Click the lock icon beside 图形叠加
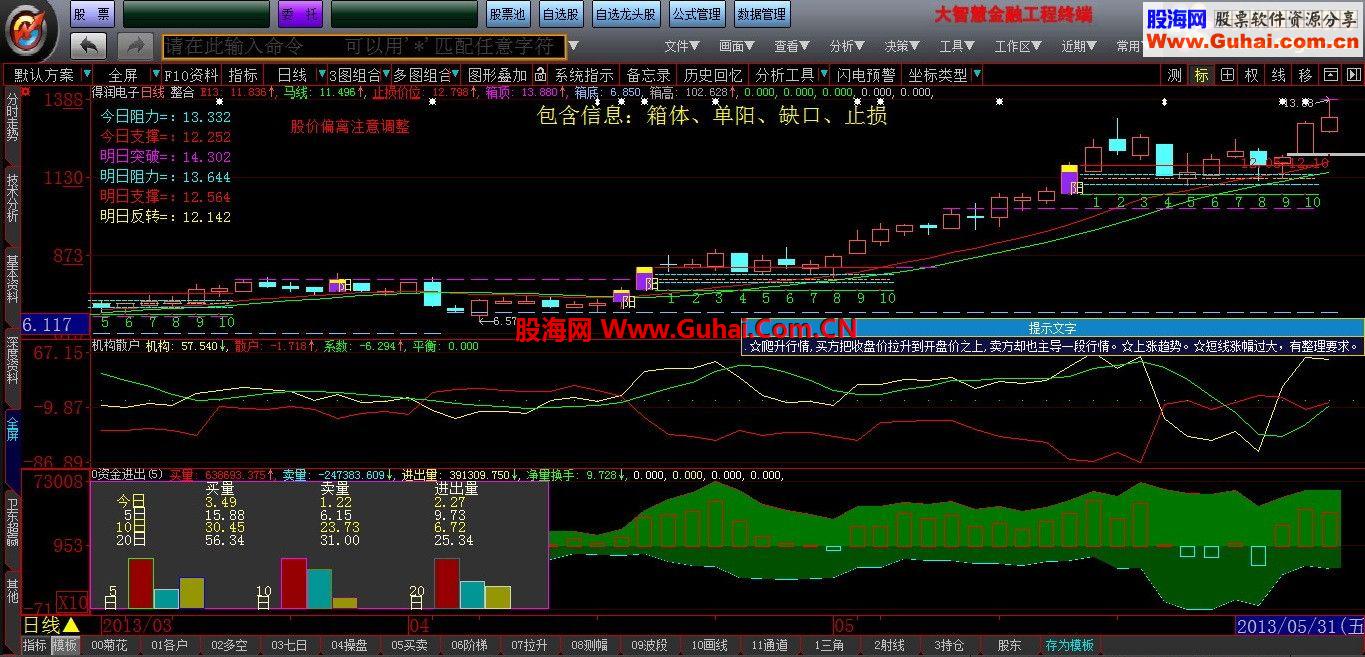 point(540,75)
